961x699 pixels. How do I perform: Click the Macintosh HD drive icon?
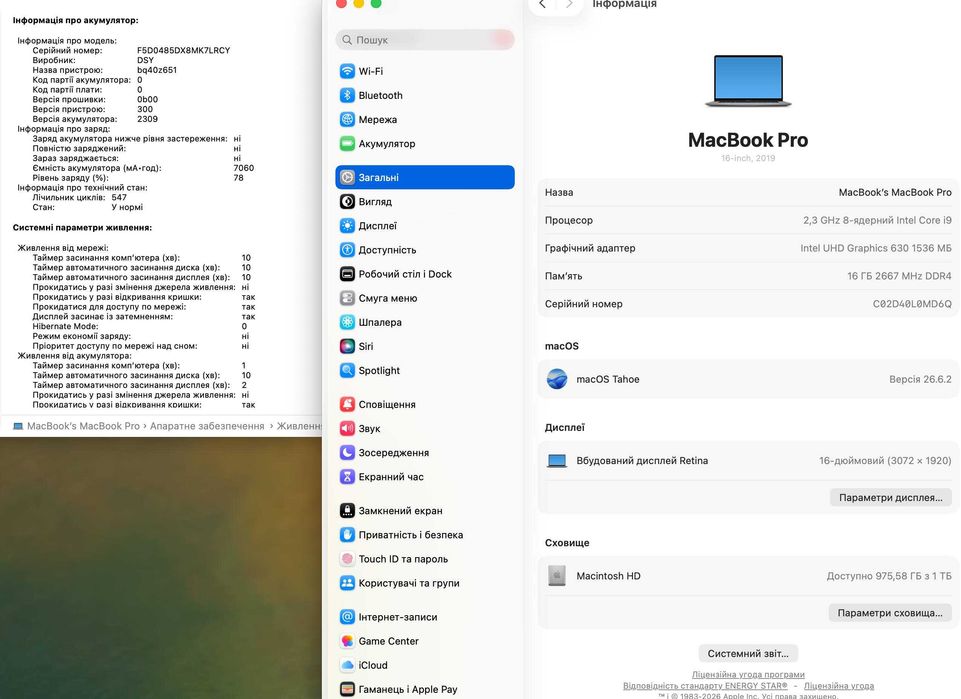(556, 576)
